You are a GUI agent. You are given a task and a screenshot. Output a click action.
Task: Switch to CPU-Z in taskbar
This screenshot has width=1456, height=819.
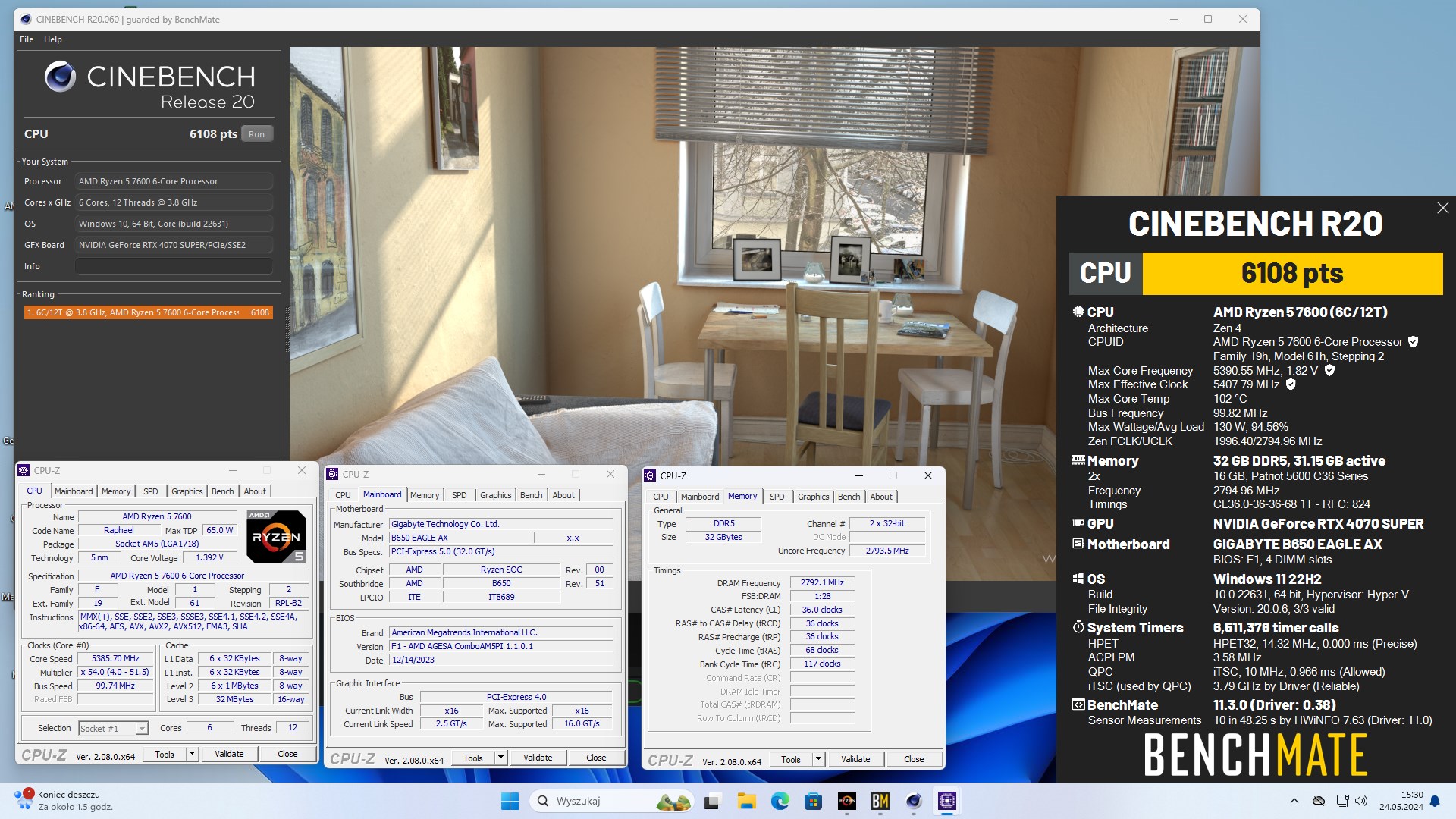[946, 801]
